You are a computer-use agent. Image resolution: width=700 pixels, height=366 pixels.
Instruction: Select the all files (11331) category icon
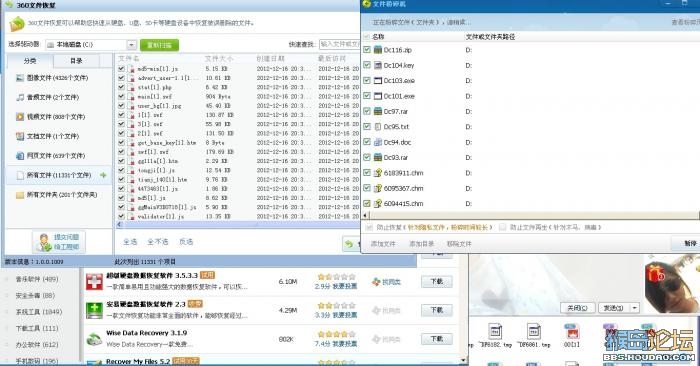coord(20,175)
